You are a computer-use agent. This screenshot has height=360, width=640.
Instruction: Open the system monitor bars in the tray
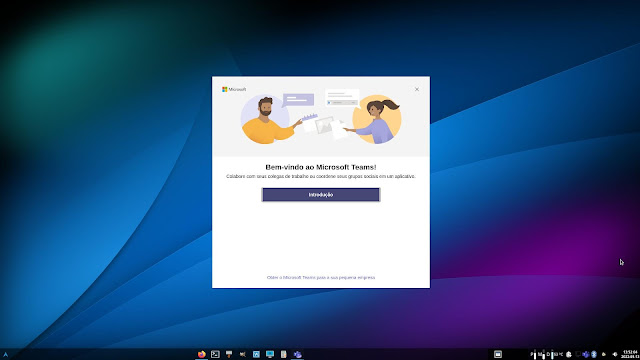(x=547, y=354)
